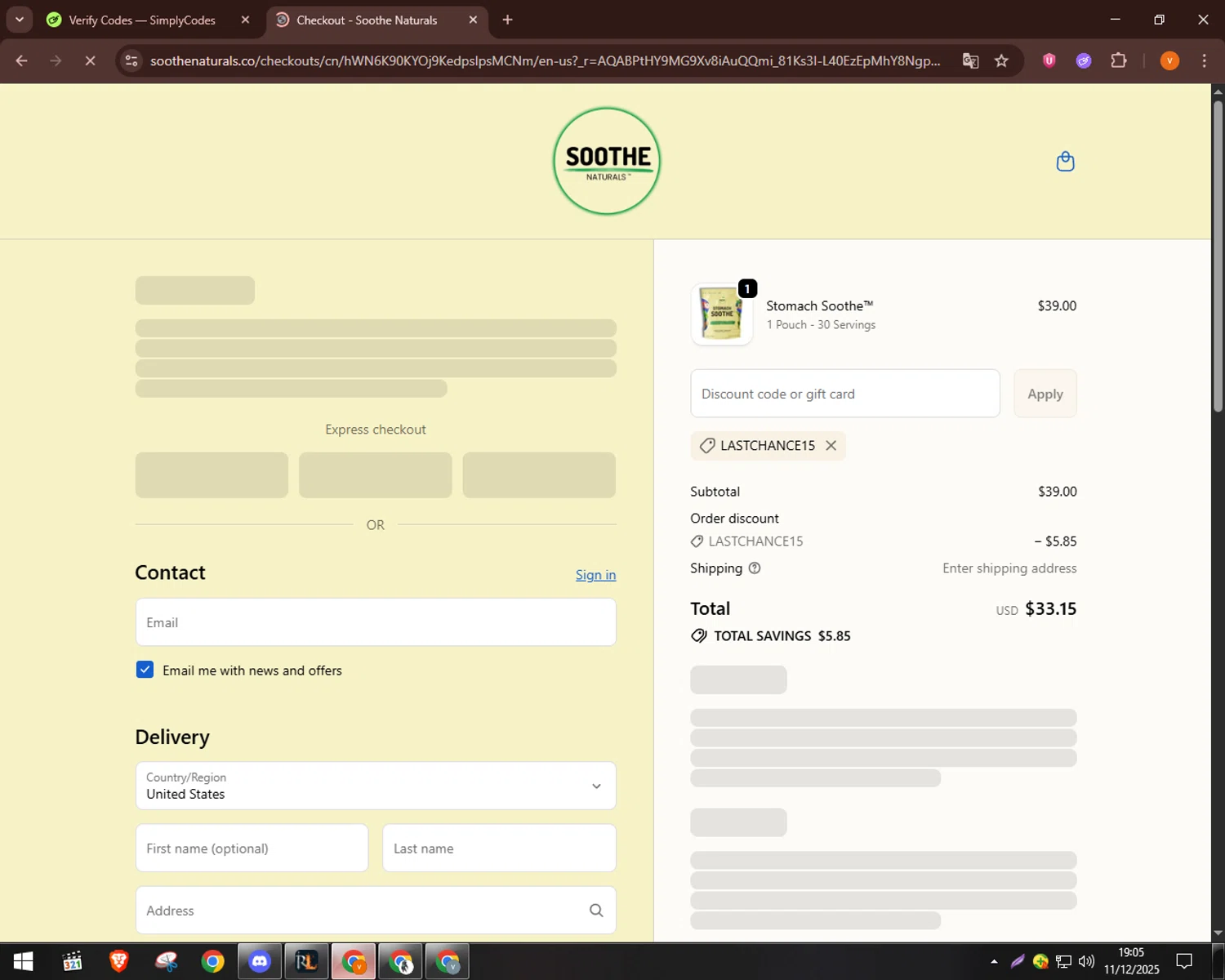Close the Checkout - Soothe Naturals tab

pyautogui.click(x=473, y=20)
